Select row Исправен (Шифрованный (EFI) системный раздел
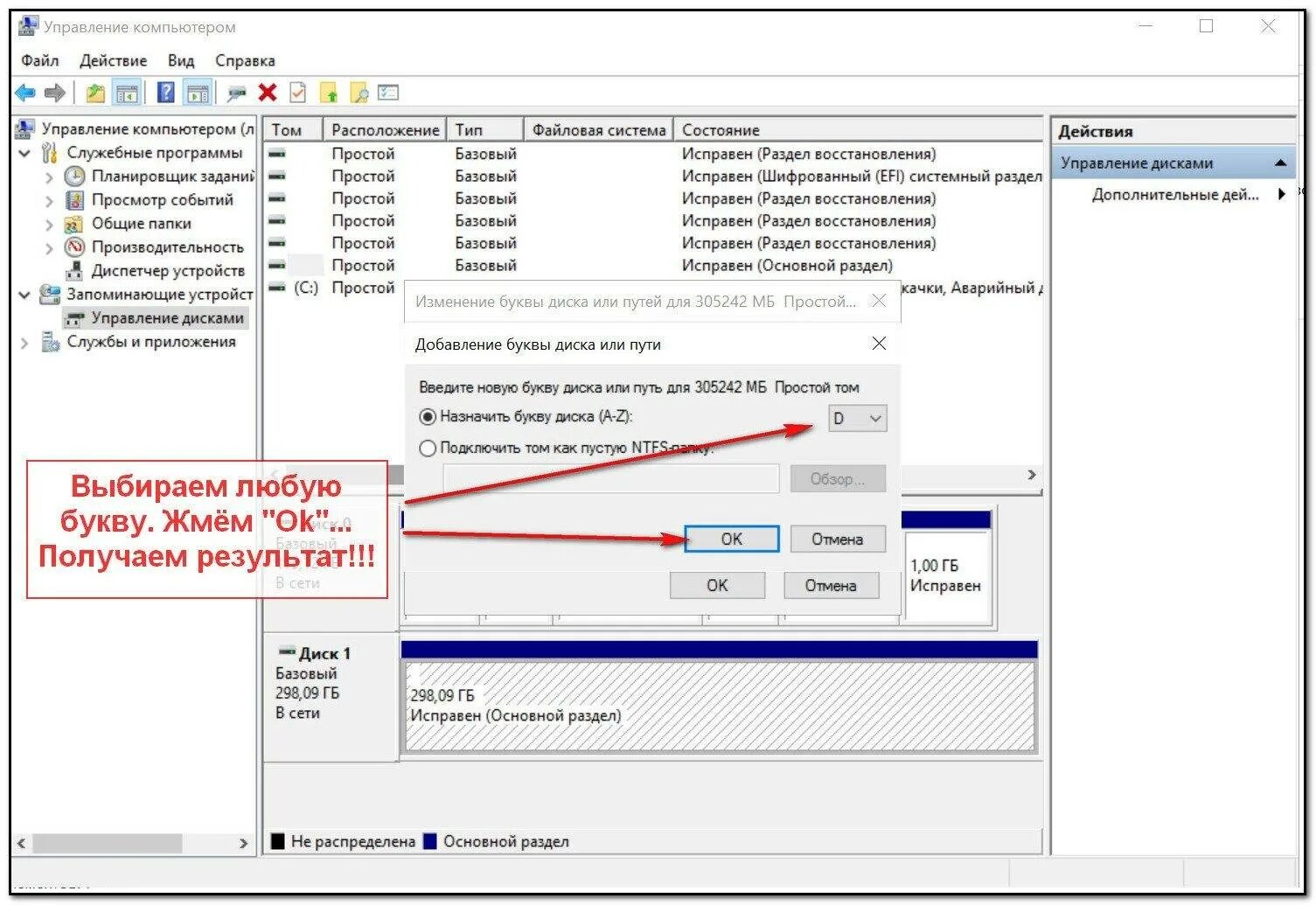 tap(654, 177)
